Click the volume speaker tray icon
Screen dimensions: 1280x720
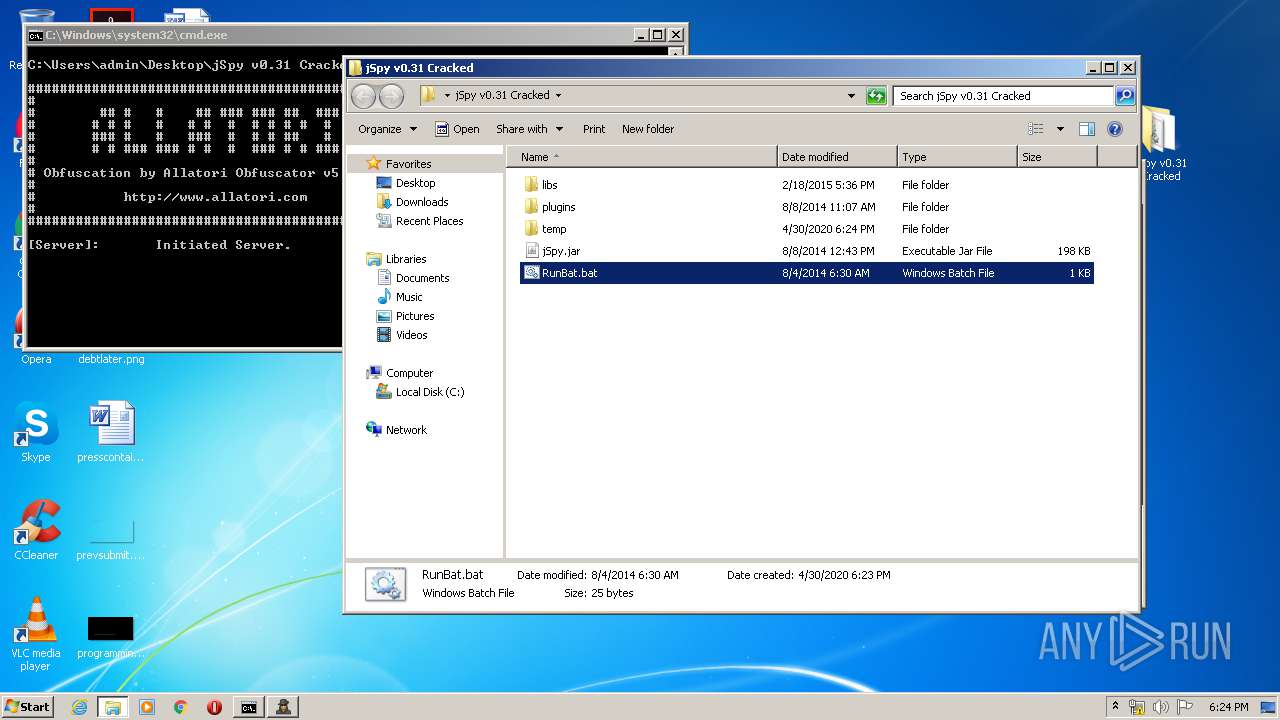point(1161,707)
